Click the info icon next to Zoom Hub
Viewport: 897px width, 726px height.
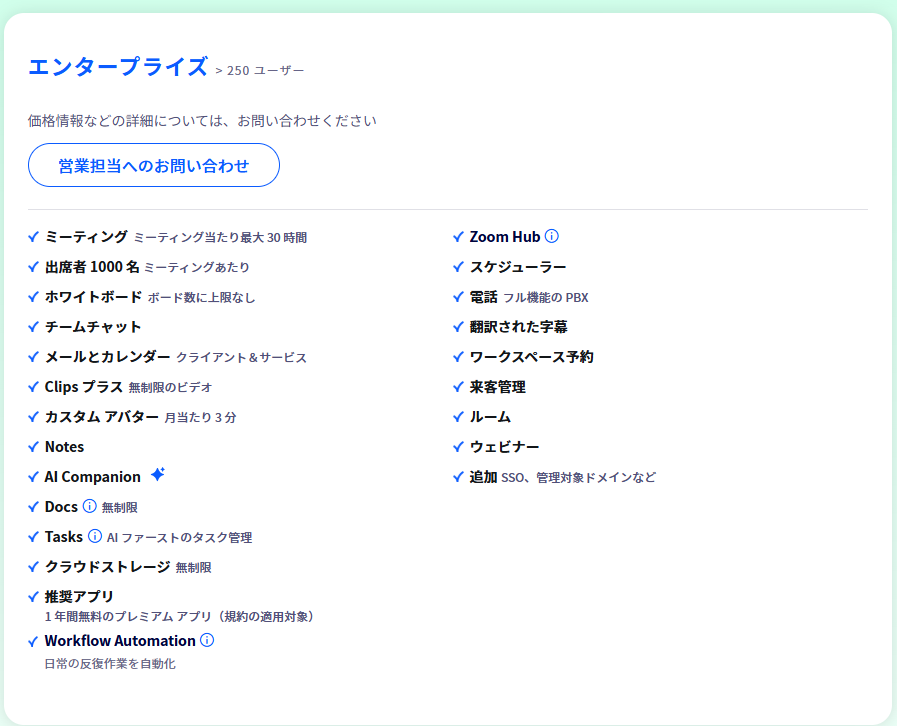pos(552,237)
